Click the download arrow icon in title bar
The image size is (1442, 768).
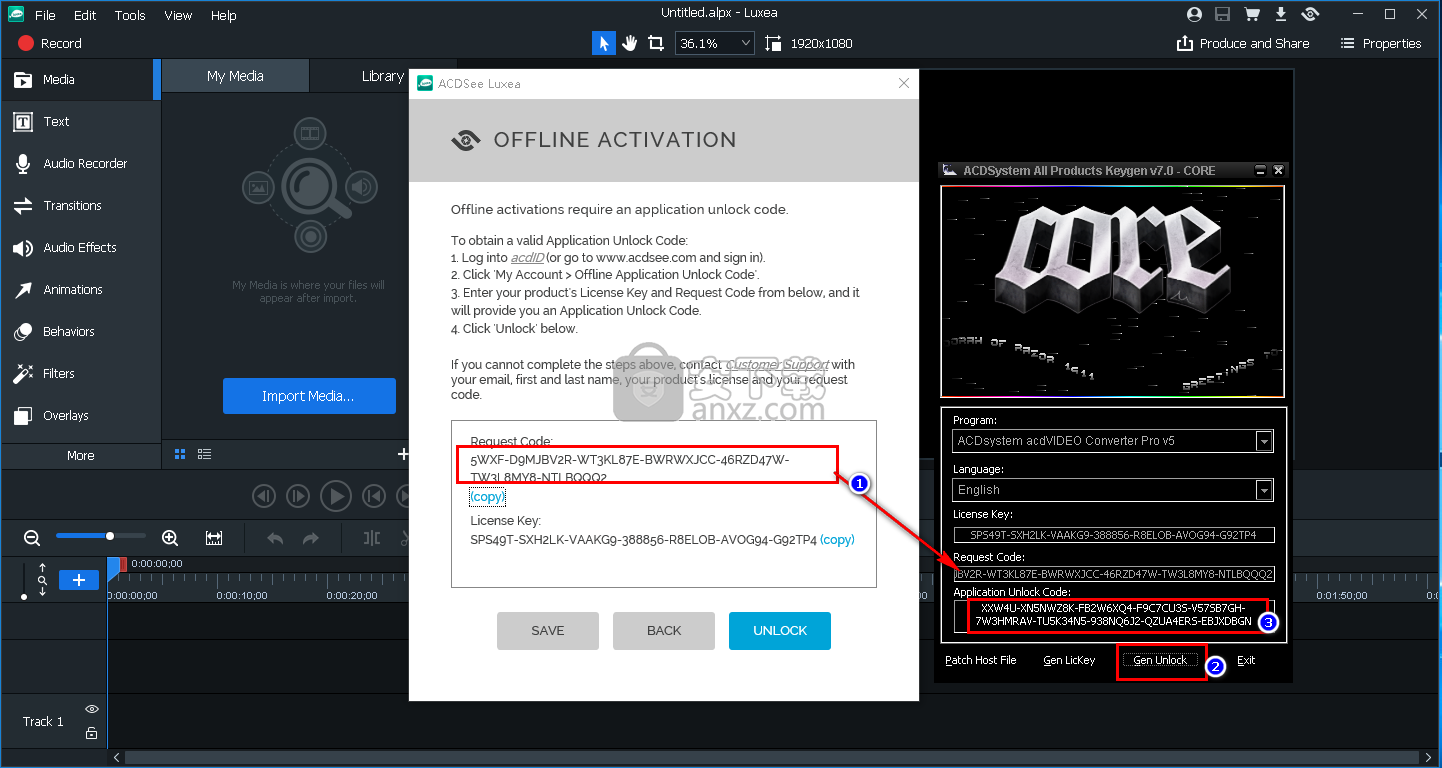click(x=1281, y=14)
